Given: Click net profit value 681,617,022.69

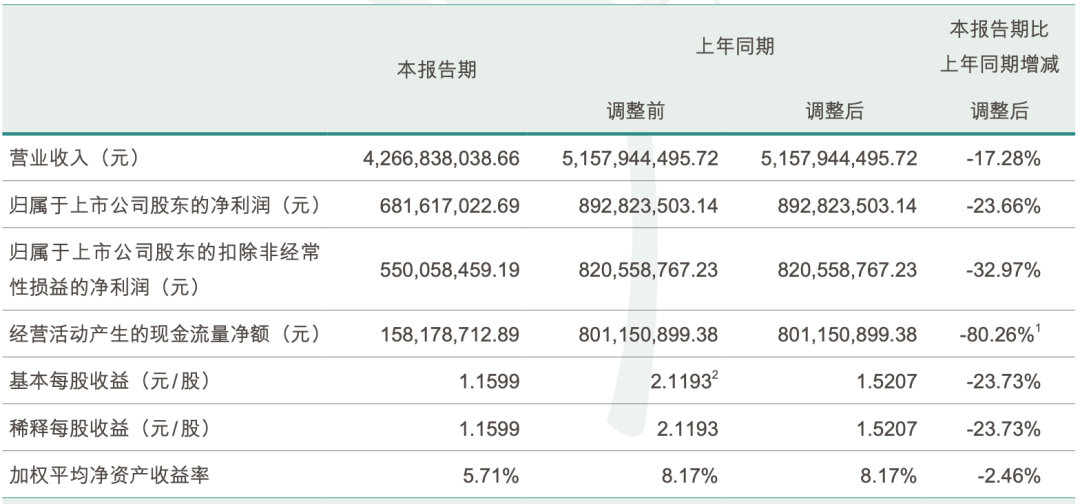Looking at the screenshot, I should (x=450, y=206).
